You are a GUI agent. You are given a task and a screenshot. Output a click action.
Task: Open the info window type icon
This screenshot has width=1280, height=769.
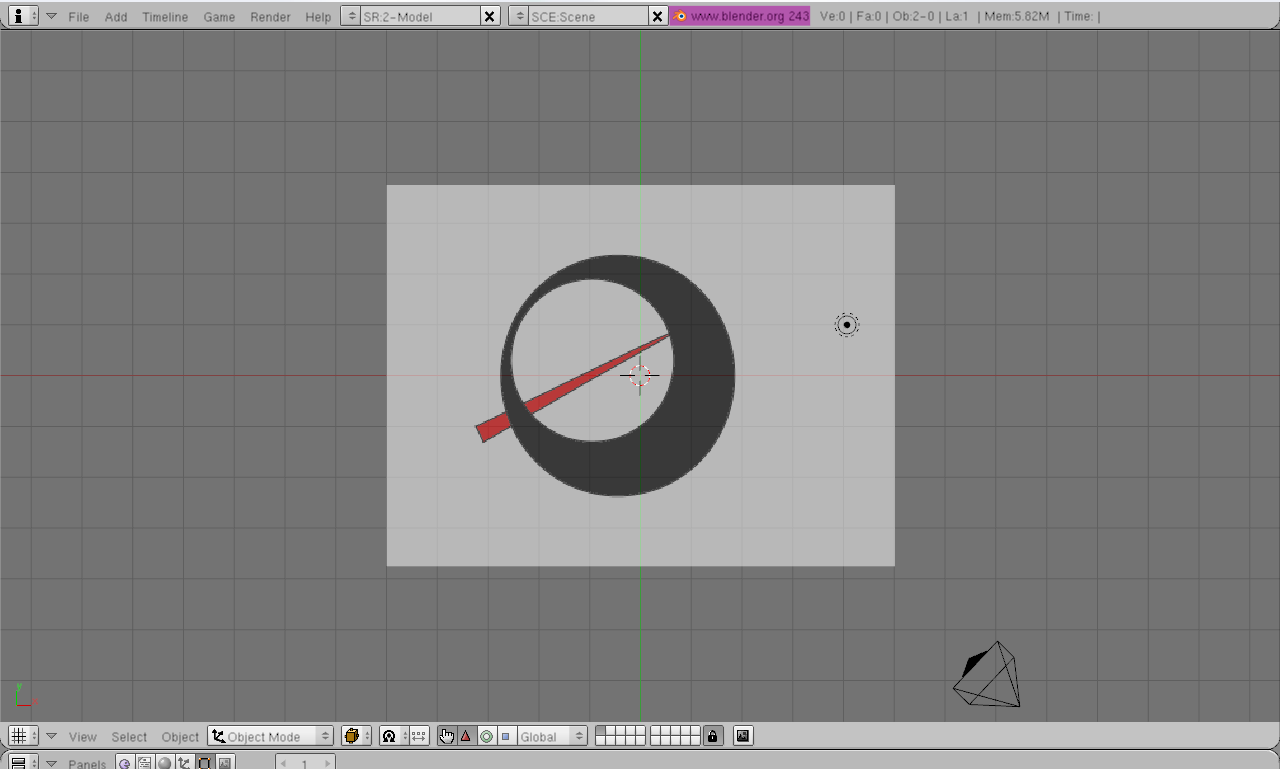(23, 16)
